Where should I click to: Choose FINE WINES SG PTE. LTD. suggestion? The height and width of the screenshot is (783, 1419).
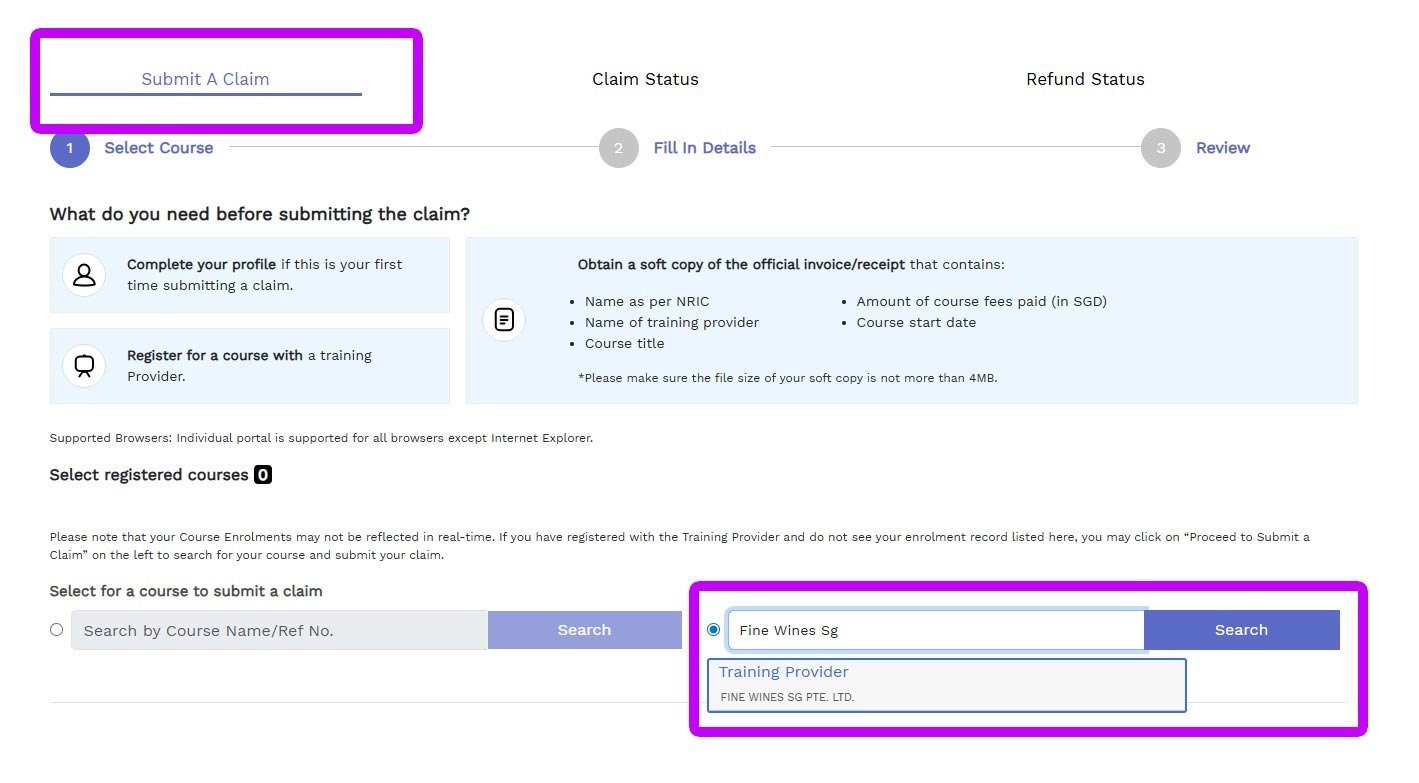pos(788,697)
